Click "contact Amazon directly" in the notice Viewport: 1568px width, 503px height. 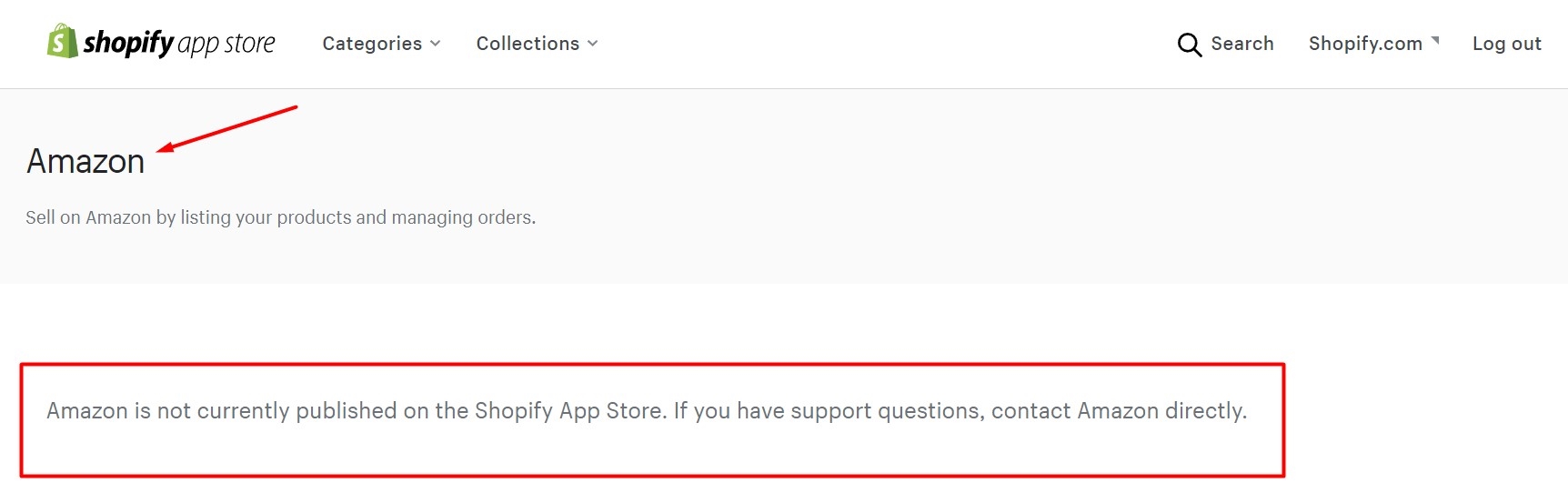pos(1118,411)
